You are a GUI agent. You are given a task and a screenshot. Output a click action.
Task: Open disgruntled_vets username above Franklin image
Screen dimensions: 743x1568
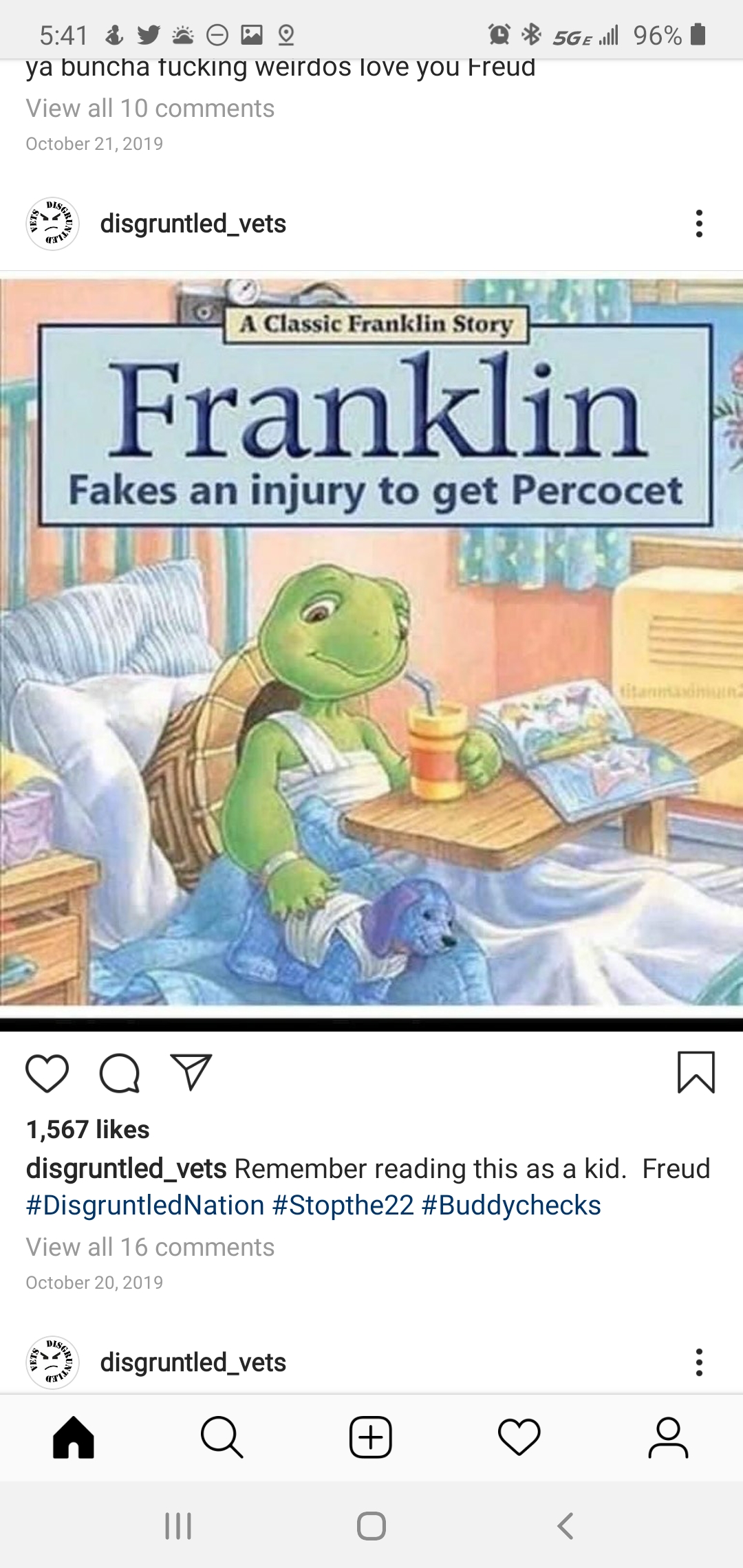coord(193,224)
